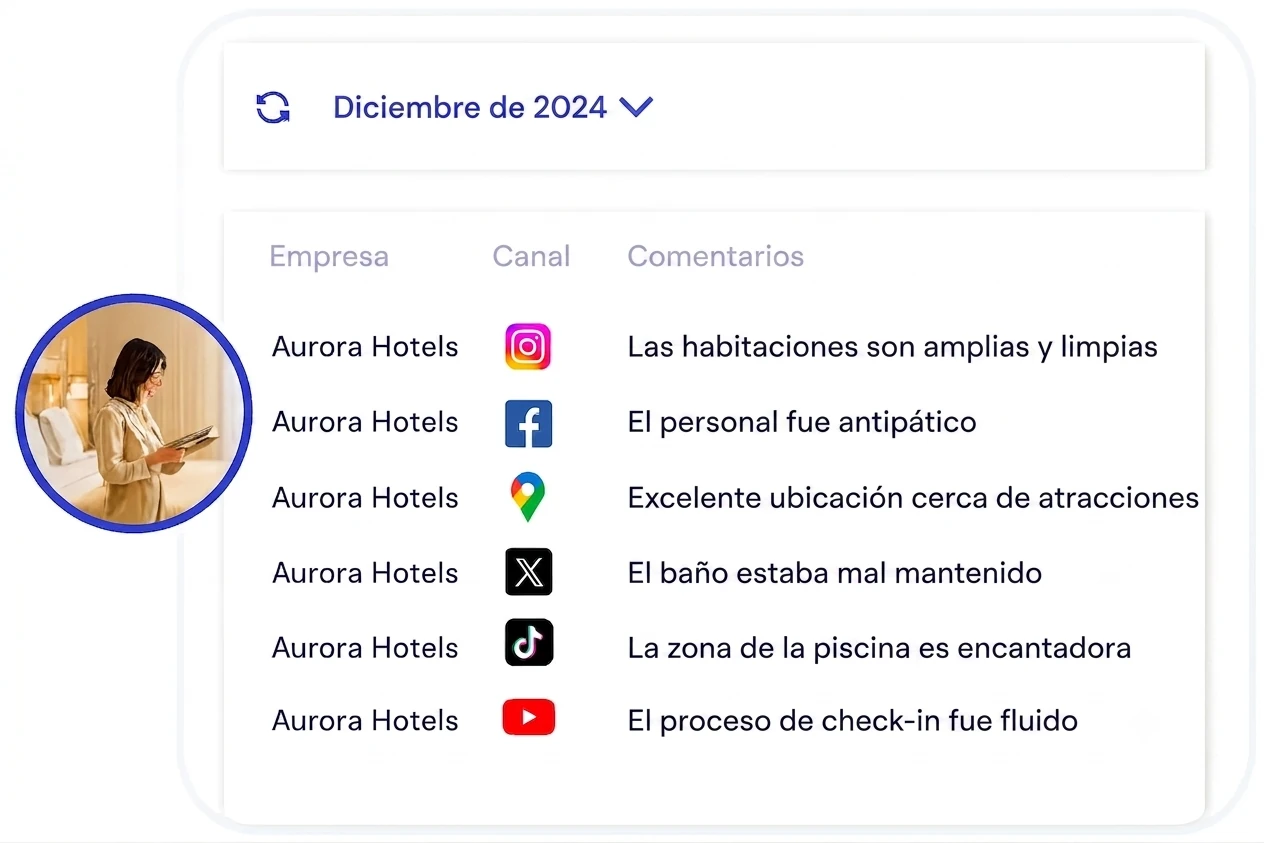Select comment 'El proceso de check-in fue fluido'
This screenshot has height=843, width=1264.
(x=853, y=721)
